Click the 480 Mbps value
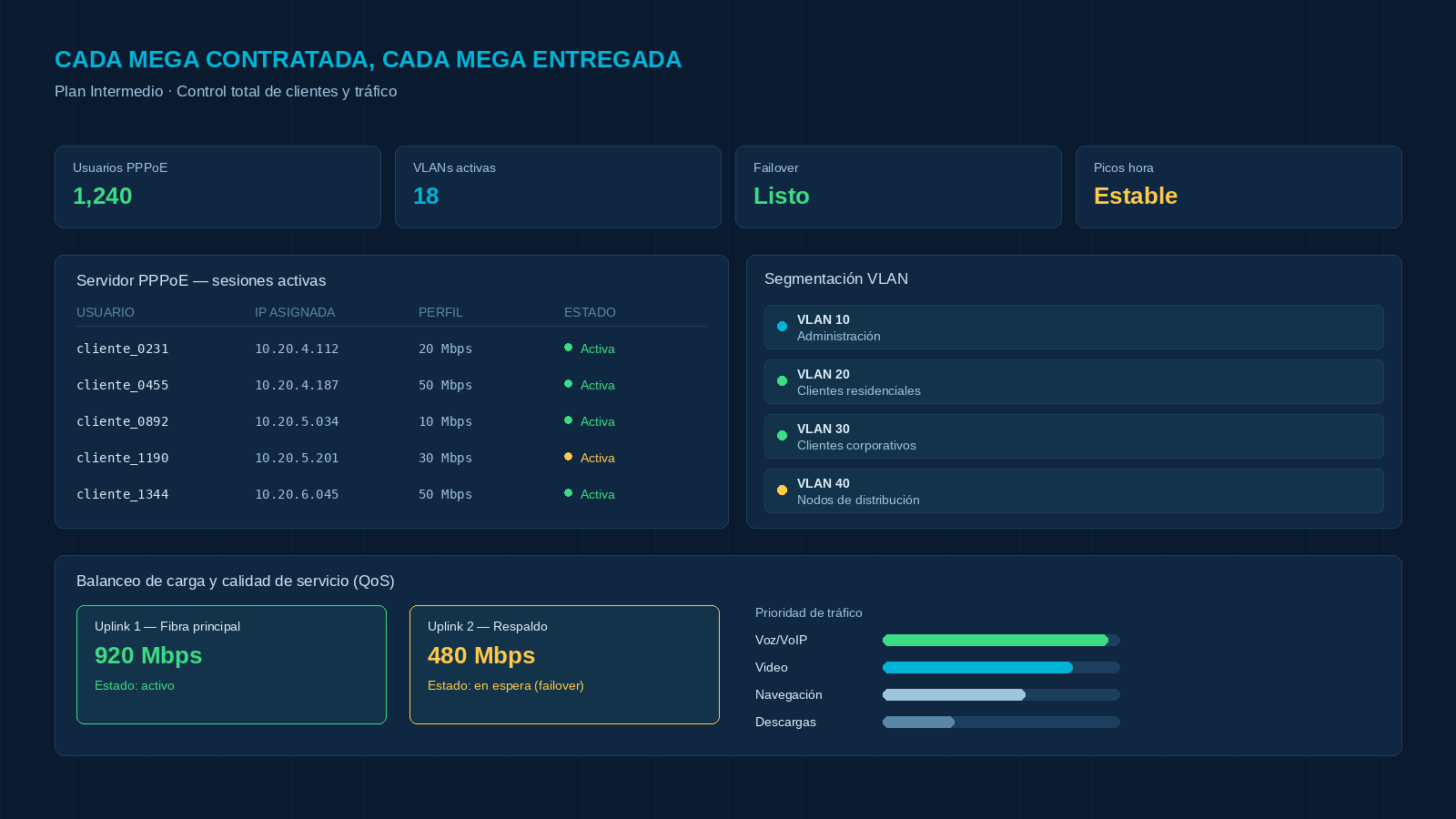 click(x=481, y=655)
